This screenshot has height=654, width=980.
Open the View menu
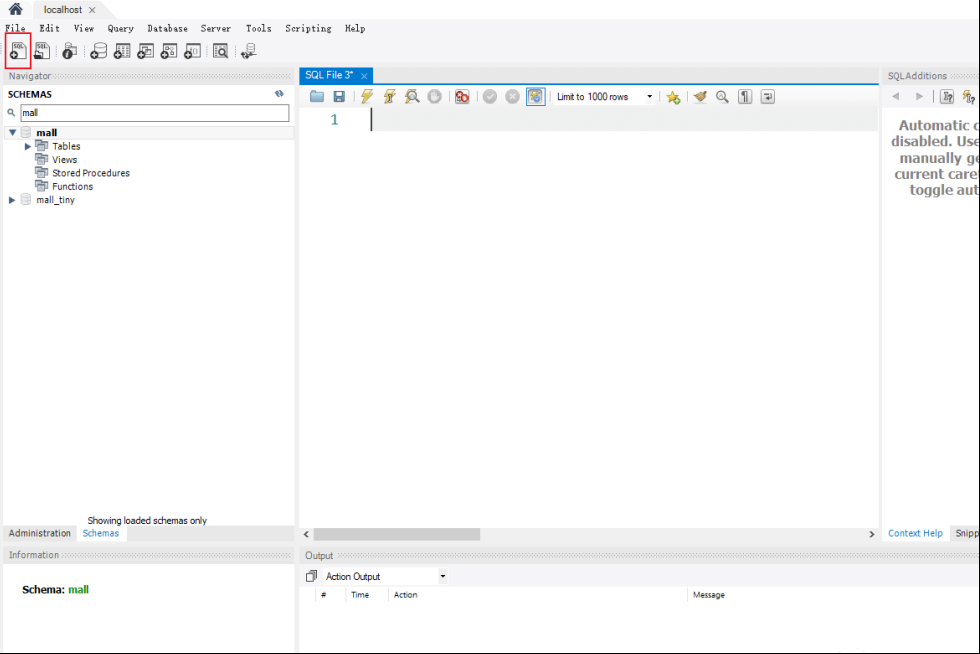[x=84, y=28]
